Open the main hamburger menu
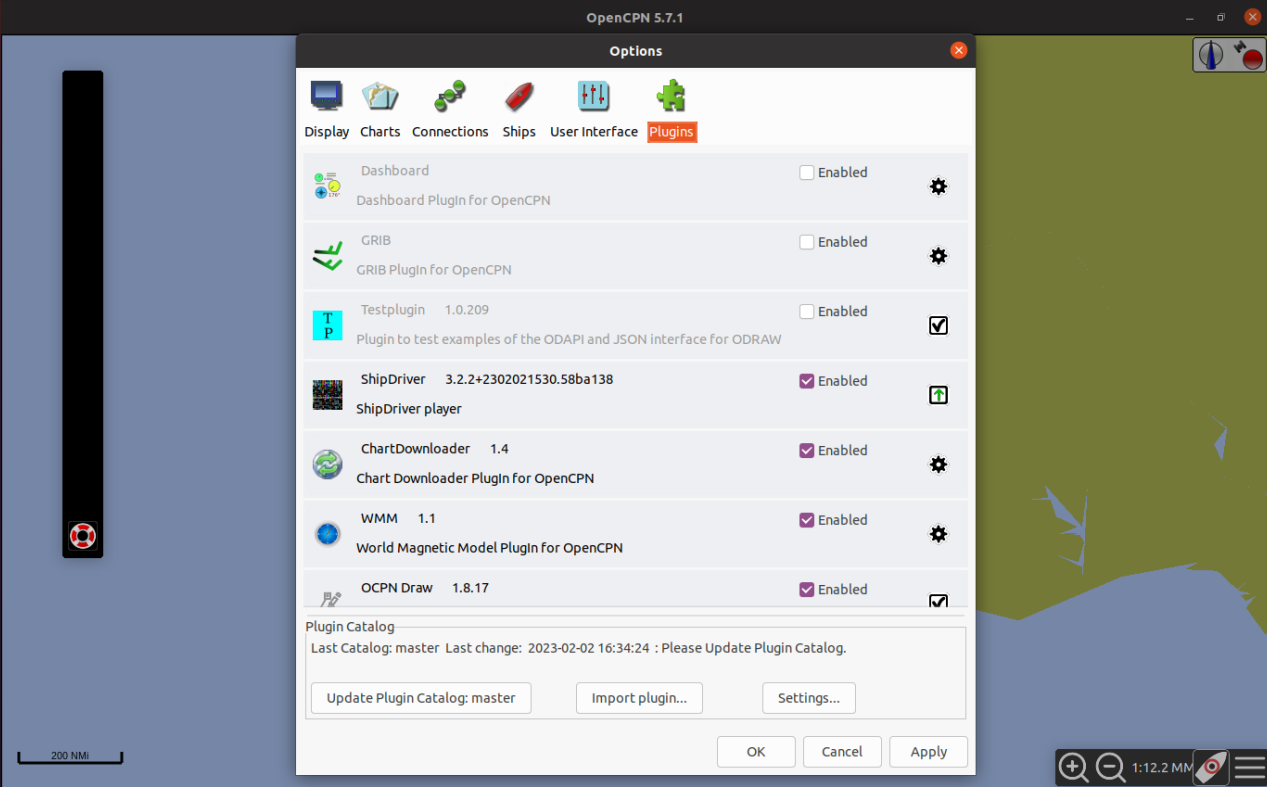 click(x=1250, y=767)
